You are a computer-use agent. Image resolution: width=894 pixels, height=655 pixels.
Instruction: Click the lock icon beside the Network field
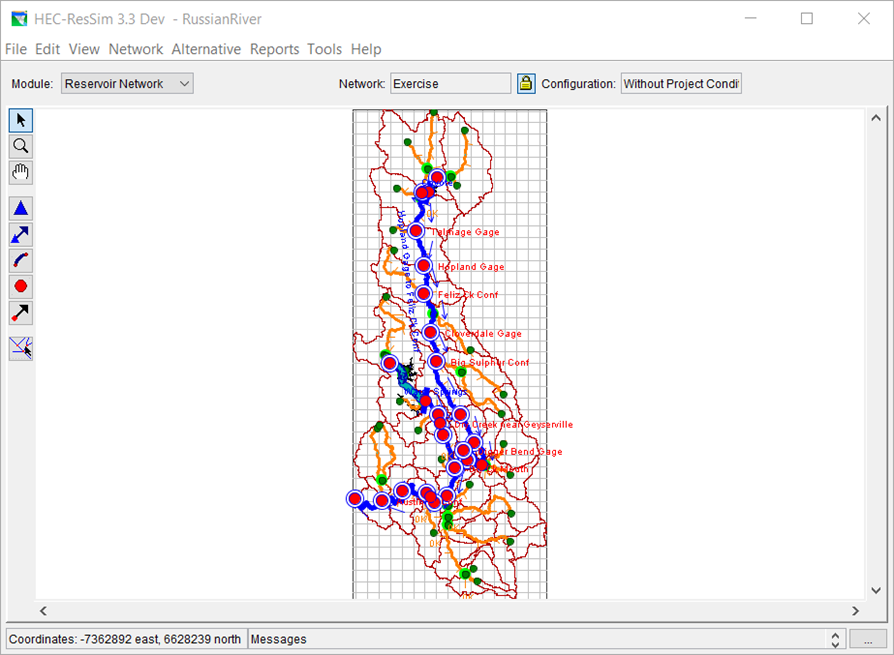(x=525, y=83)
